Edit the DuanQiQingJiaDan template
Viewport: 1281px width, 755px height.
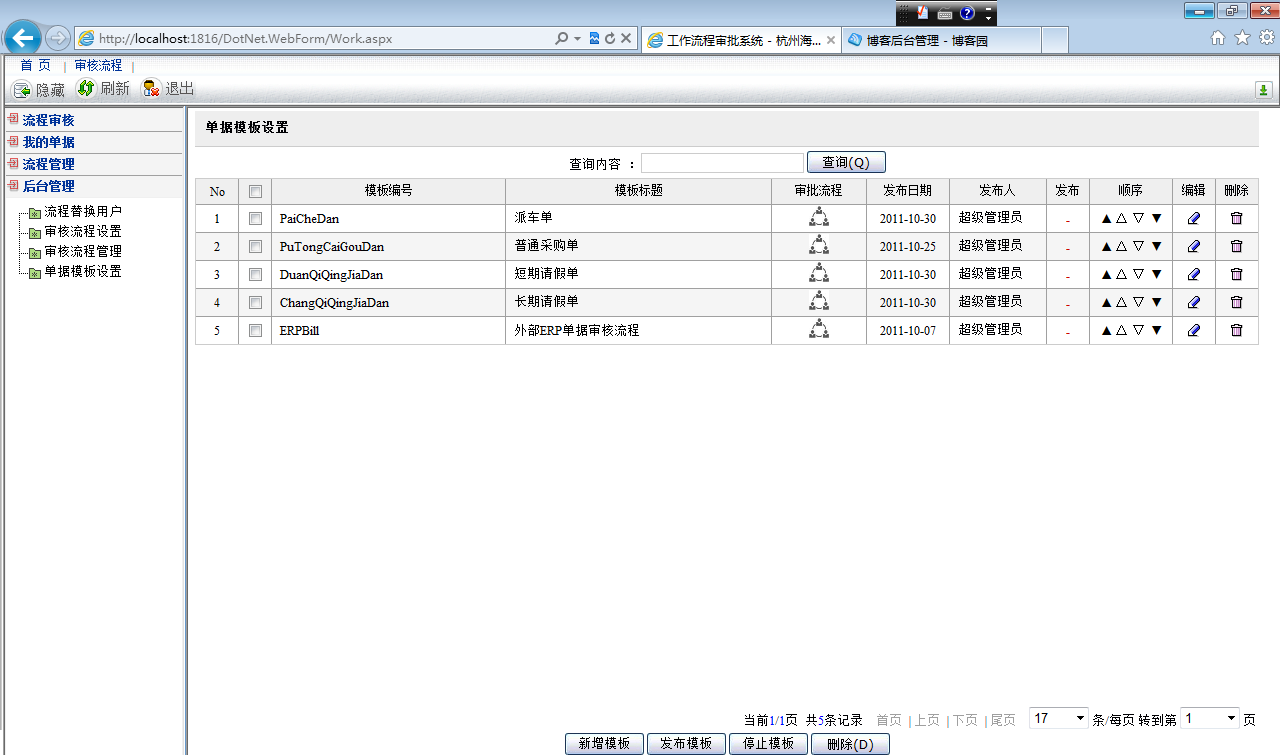[x=1193, y=274]
